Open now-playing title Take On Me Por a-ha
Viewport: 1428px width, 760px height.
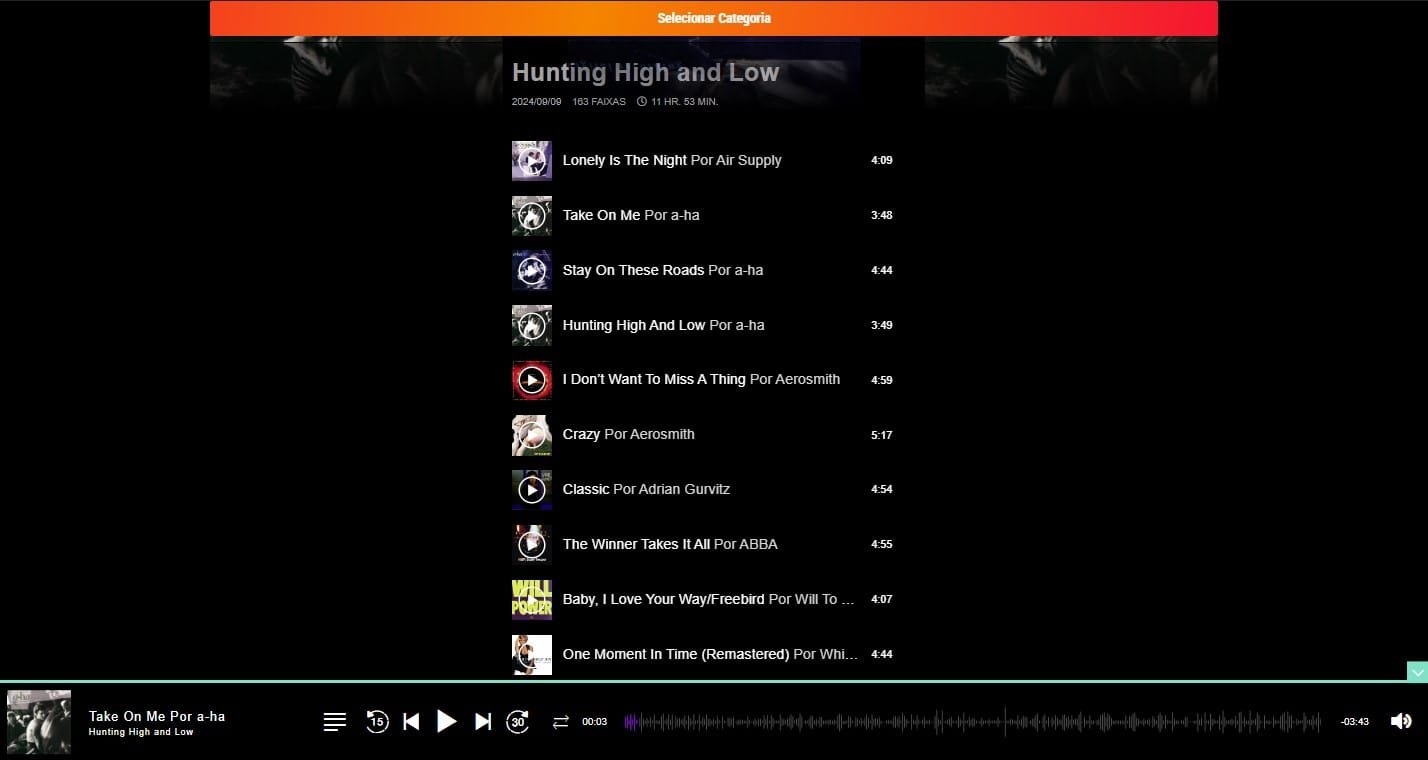coord(157,716)
